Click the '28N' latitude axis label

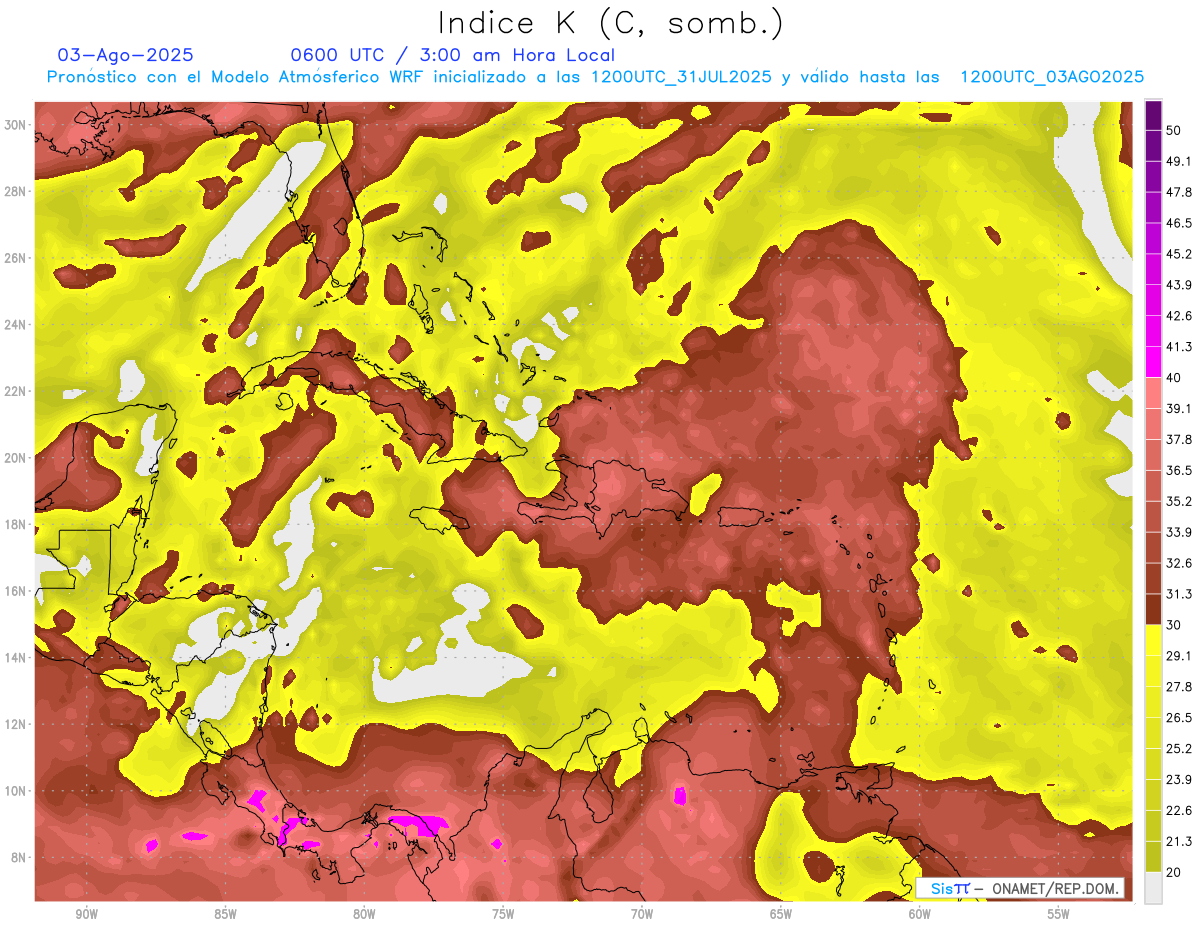click(15, 191)
